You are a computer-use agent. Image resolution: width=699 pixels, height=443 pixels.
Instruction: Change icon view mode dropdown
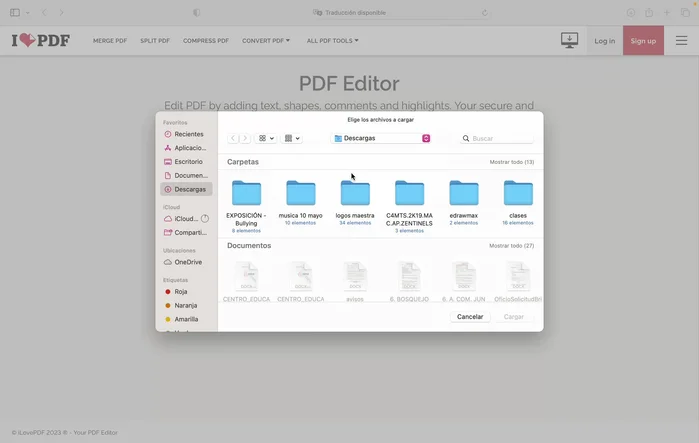(266, 138)
